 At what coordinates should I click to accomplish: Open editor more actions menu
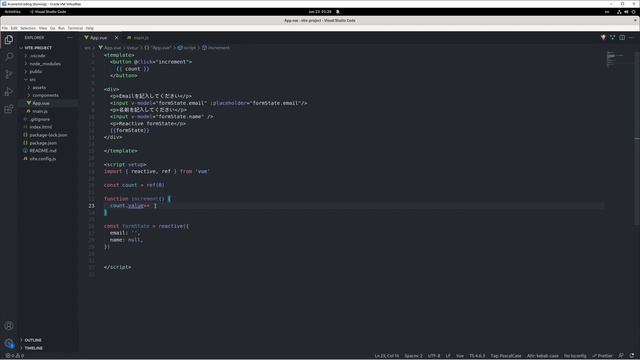(631, 38)
